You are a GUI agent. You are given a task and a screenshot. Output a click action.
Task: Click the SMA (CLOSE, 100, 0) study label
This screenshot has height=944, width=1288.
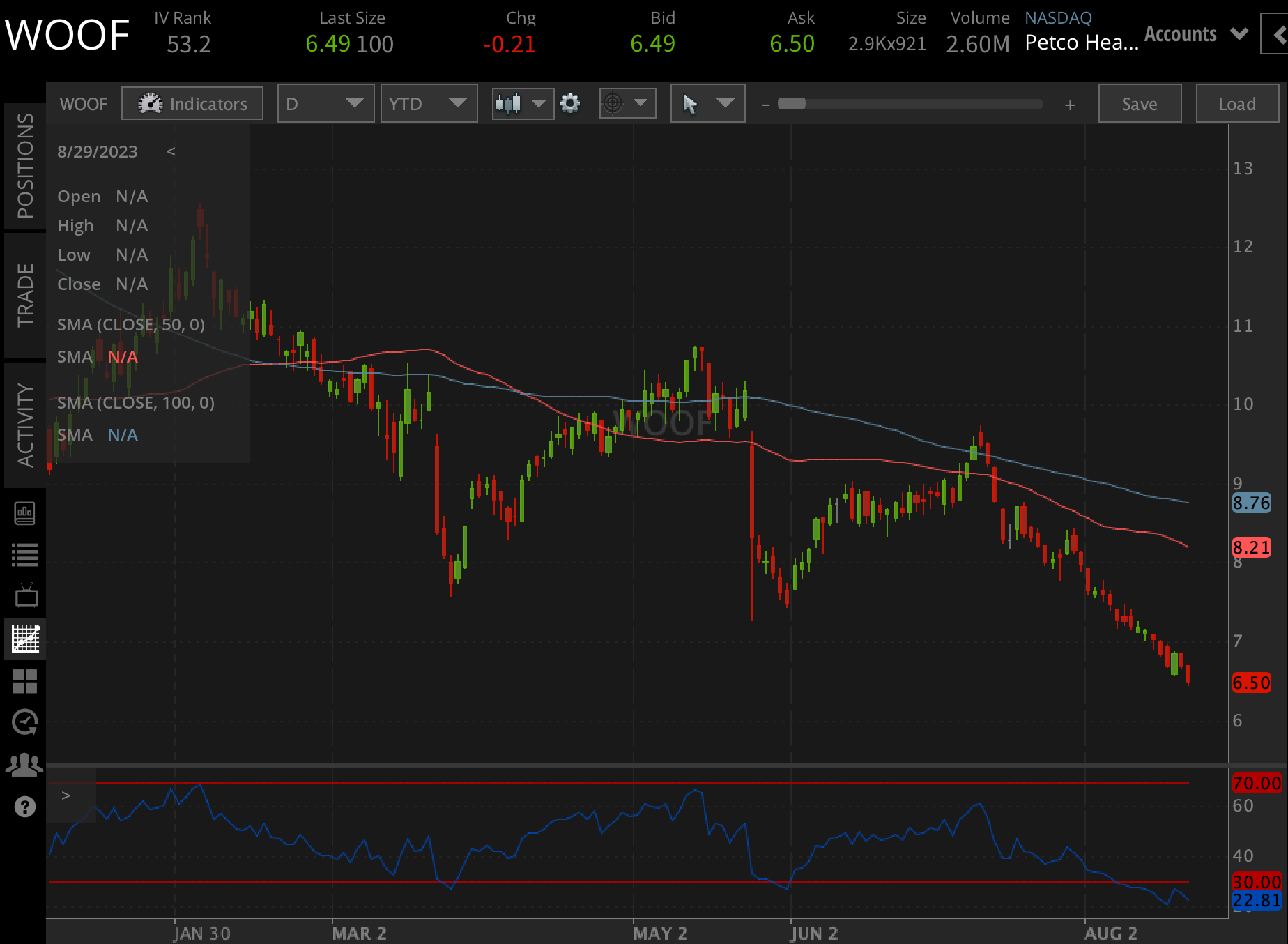point(136,403)
